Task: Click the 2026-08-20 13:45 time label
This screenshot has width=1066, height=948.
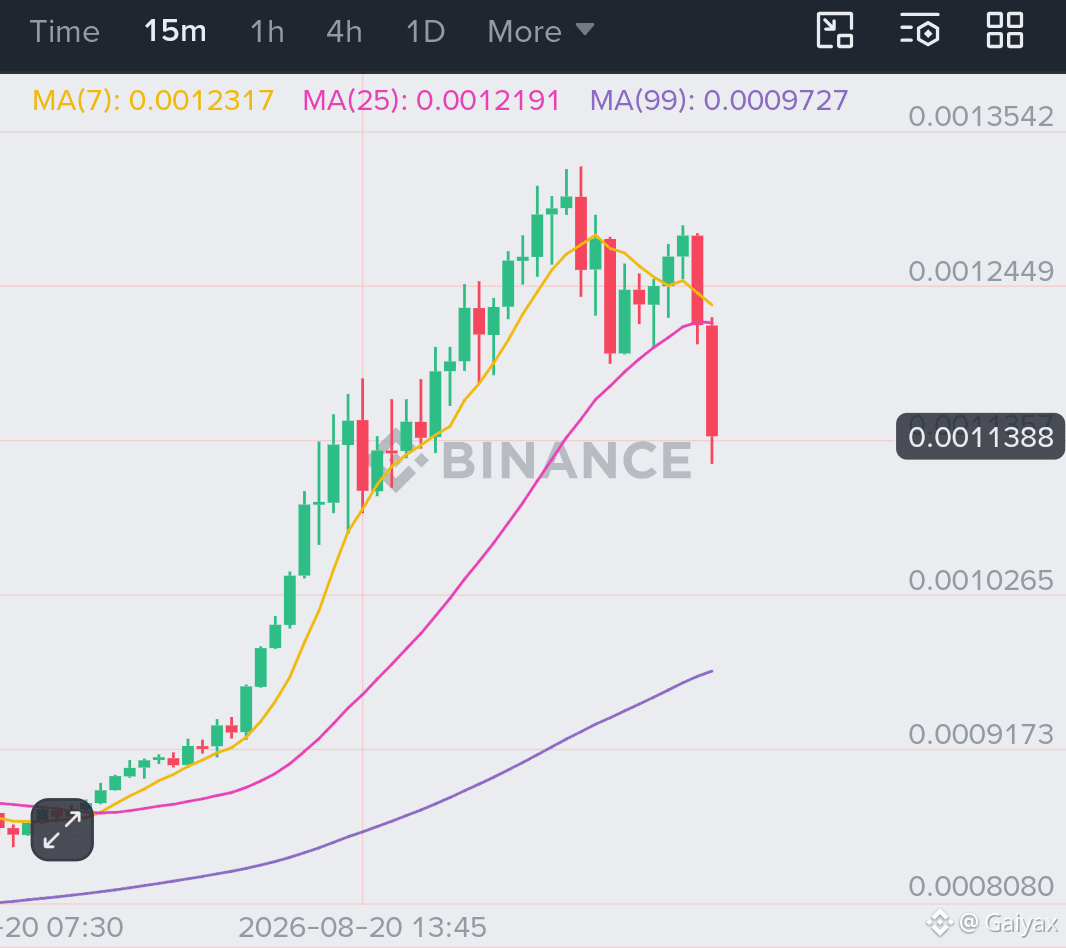Action: [x=362, y=927]
